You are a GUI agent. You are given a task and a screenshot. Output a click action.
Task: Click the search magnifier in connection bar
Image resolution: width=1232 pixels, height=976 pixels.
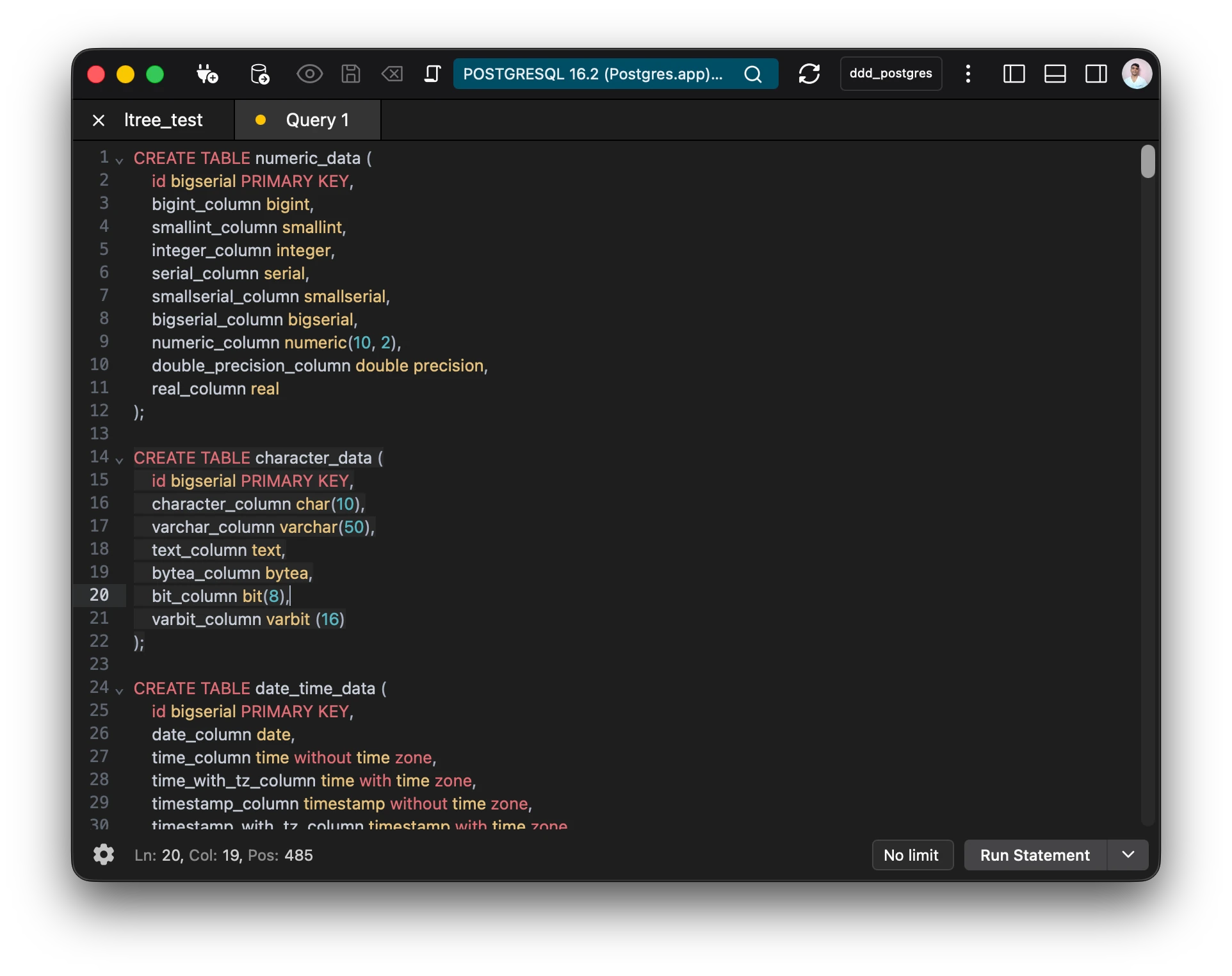point(753,74)
